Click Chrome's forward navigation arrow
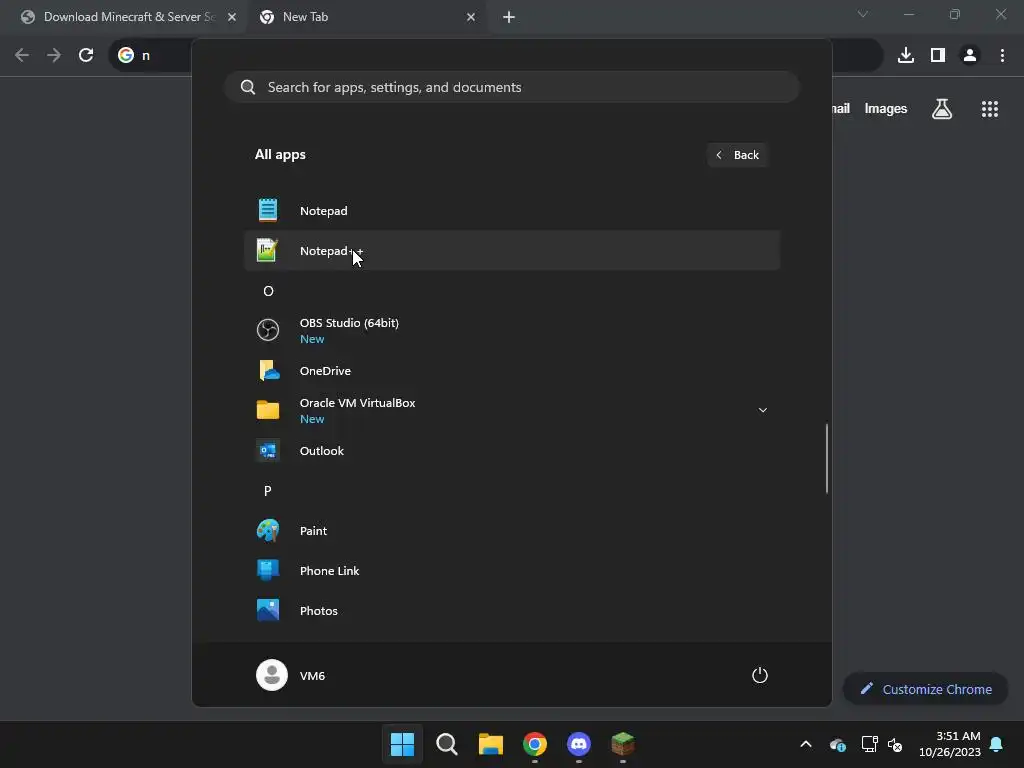Image resolution: width=1024 pixels, height=768 pixels. pos(54,55)
